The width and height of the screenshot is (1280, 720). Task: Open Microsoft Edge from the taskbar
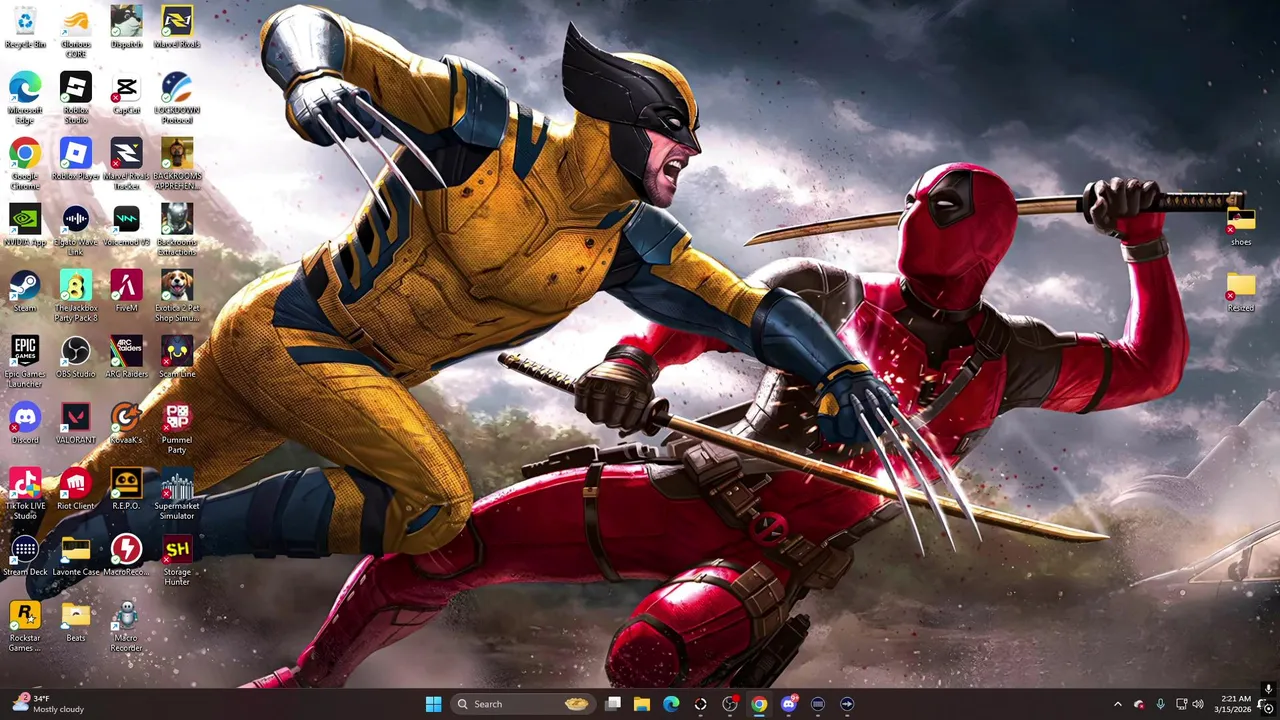pyautogui.click(x=671, y=704)
